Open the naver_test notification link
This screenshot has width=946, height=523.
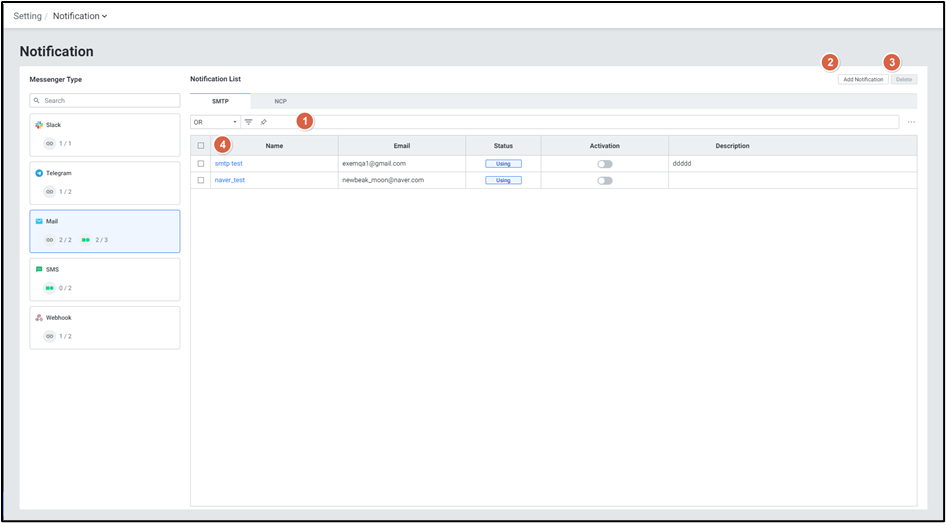coord(230,180)
